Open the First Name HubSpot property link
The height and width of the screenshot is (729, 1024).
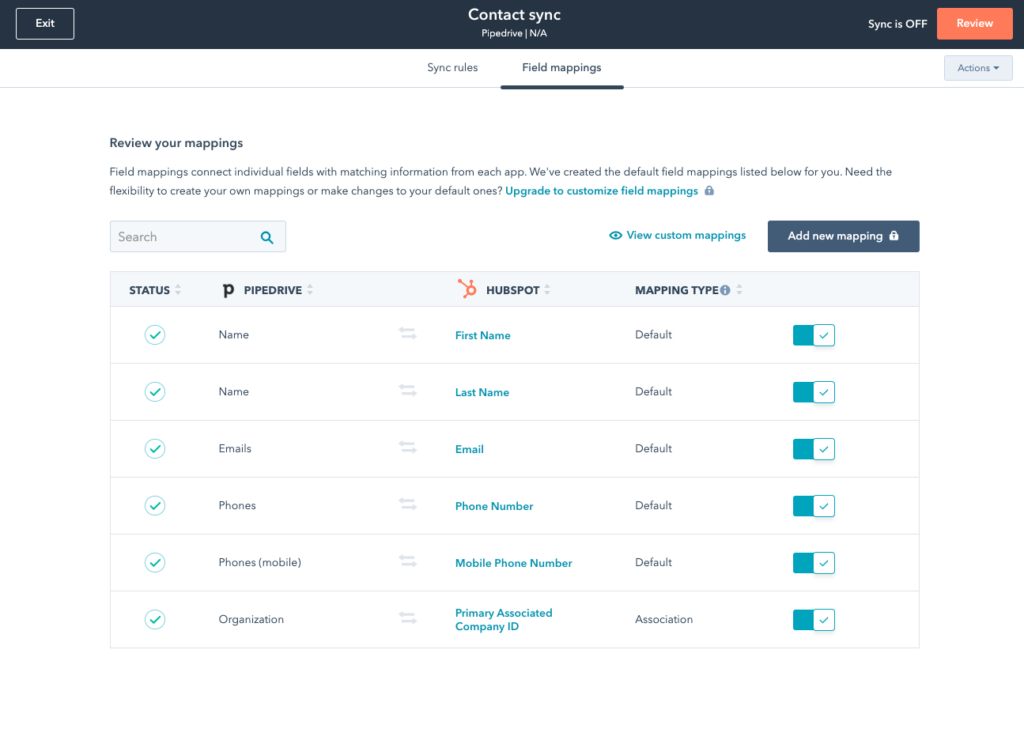pyautogui.click(x=483, y=335)
